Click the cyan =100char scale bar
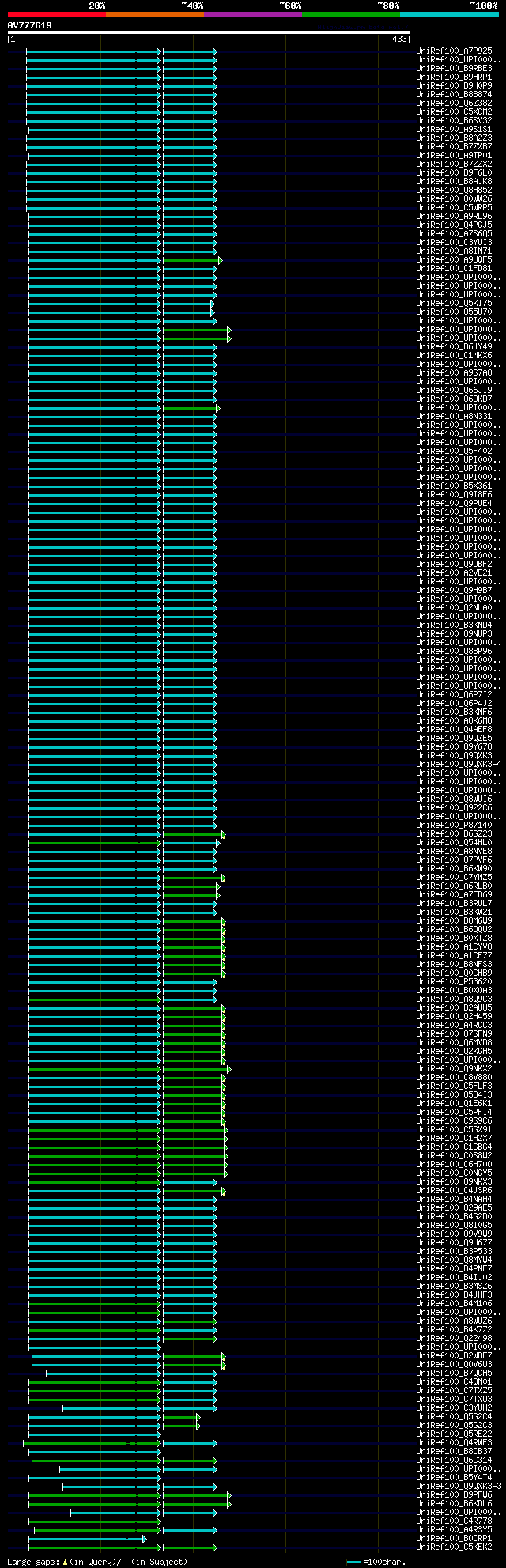Viewport: 506px width, 1568px height. (x=353, y=1562)
